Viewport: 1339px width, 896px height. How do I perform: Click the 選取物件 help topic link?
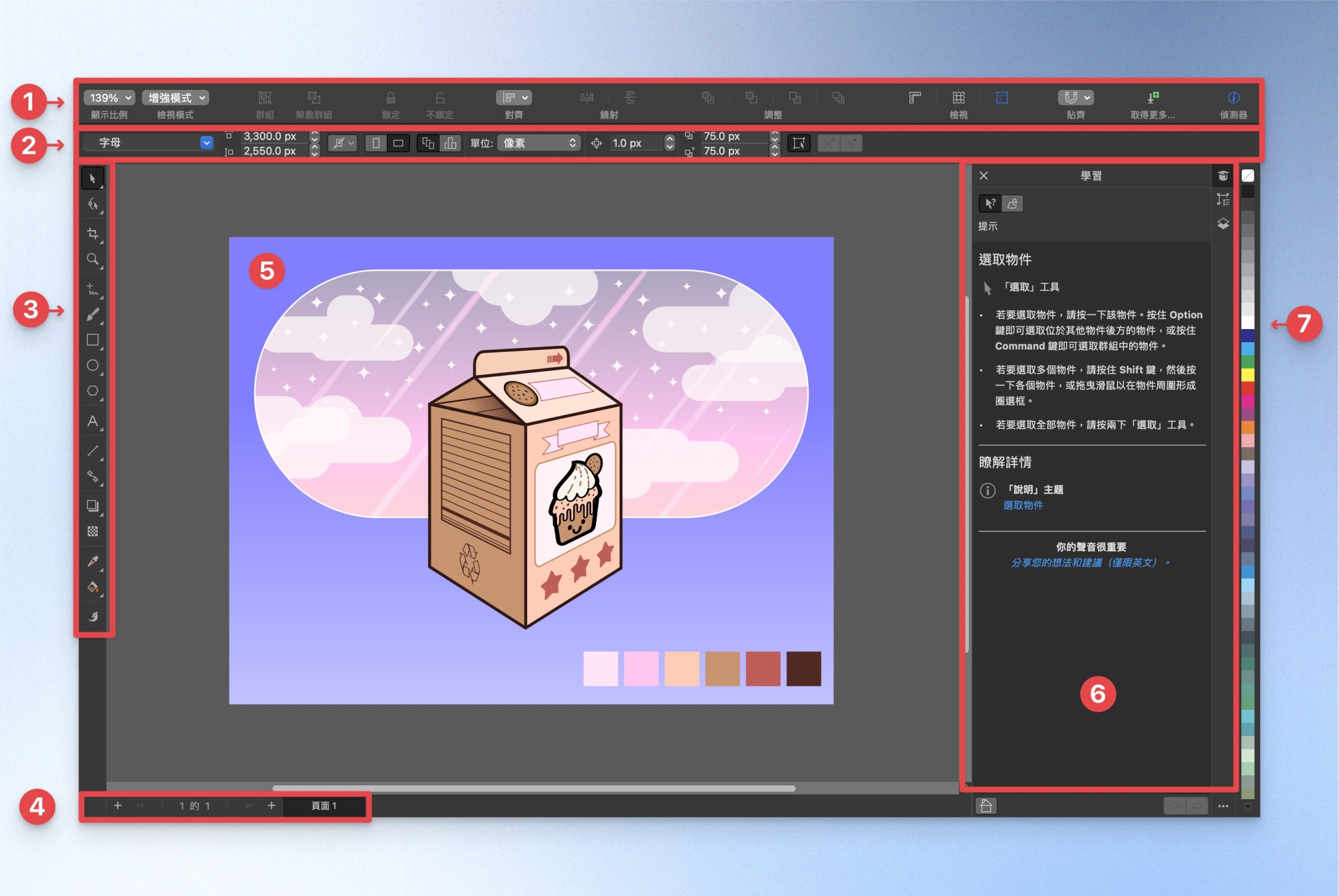coord(1023,505)
